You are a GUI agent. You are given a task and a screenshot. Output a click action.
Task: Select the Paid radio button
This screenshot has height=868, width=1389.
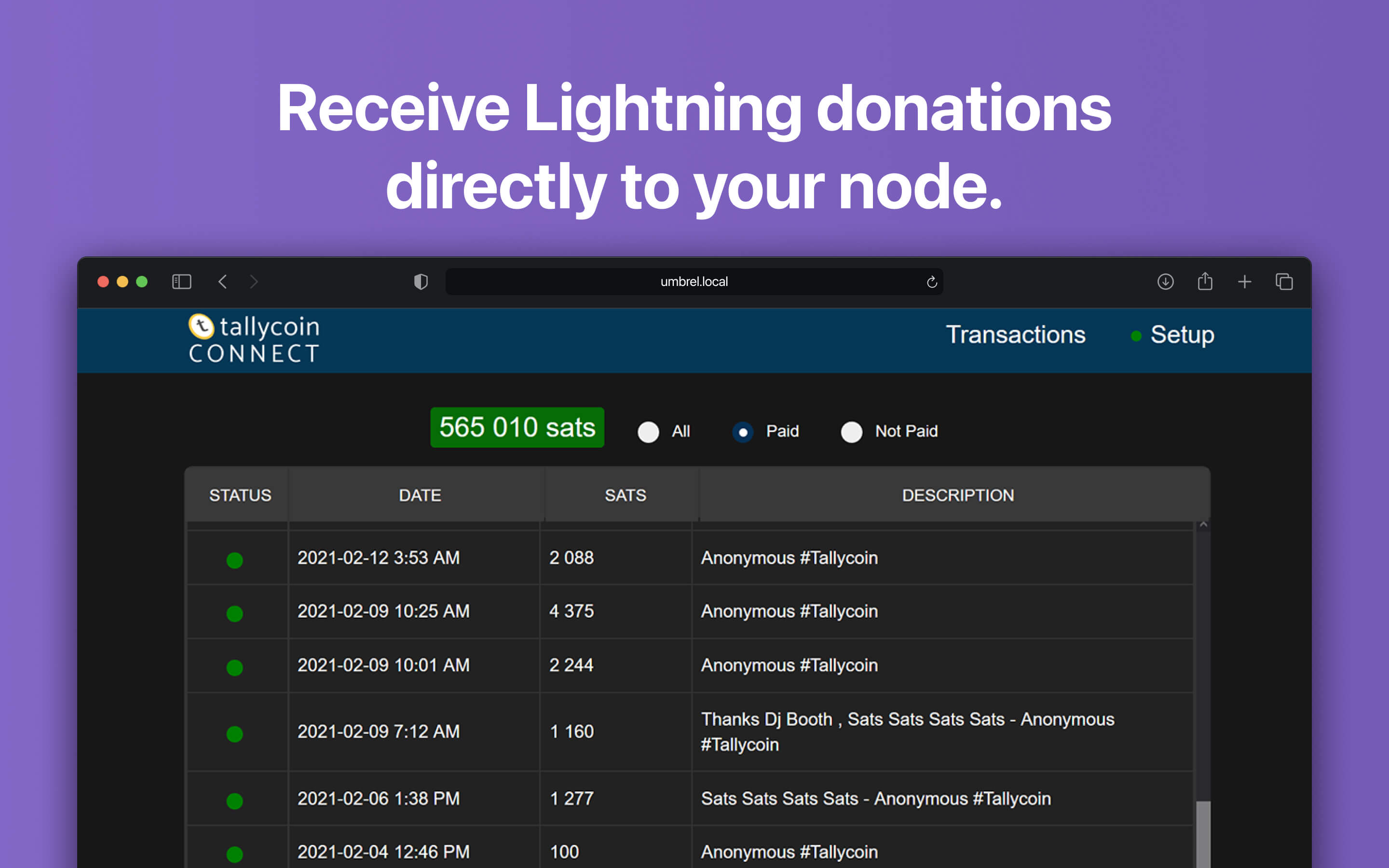point(743,432)
